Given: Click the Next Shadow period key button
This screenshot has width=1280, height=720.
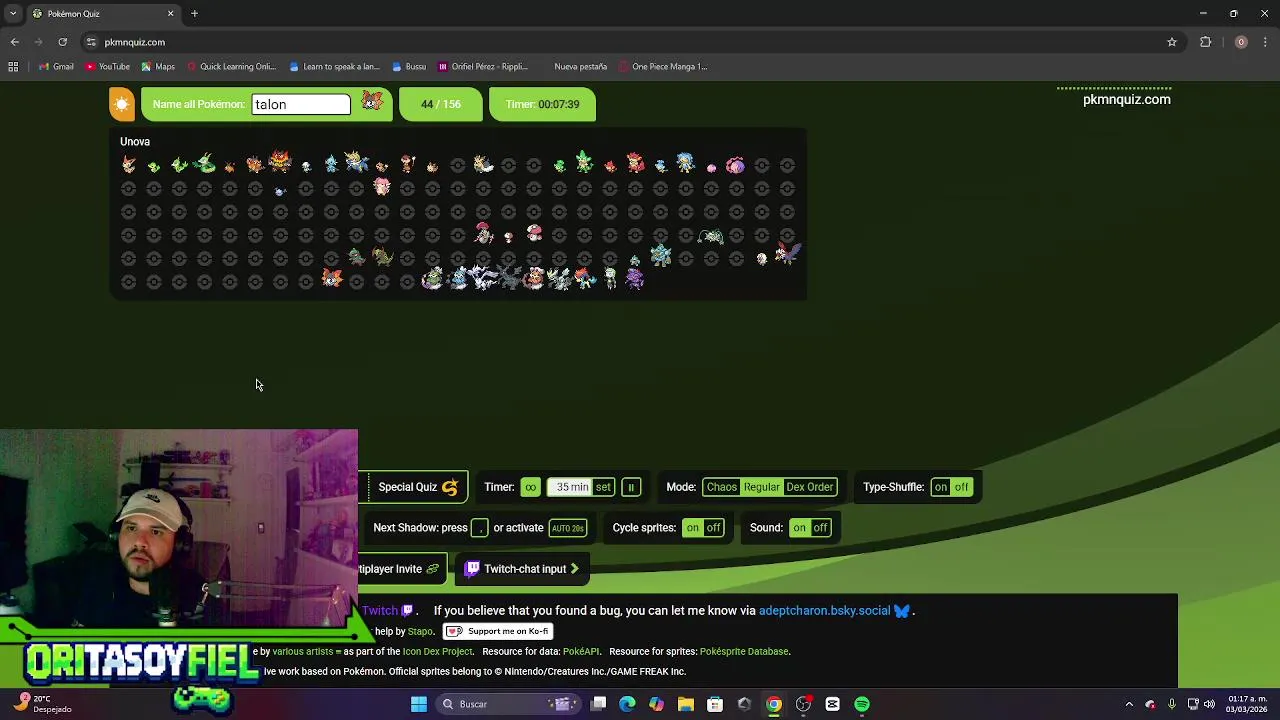Looking at the screenshot, I should pyautogui.click(x=479, y=528).
